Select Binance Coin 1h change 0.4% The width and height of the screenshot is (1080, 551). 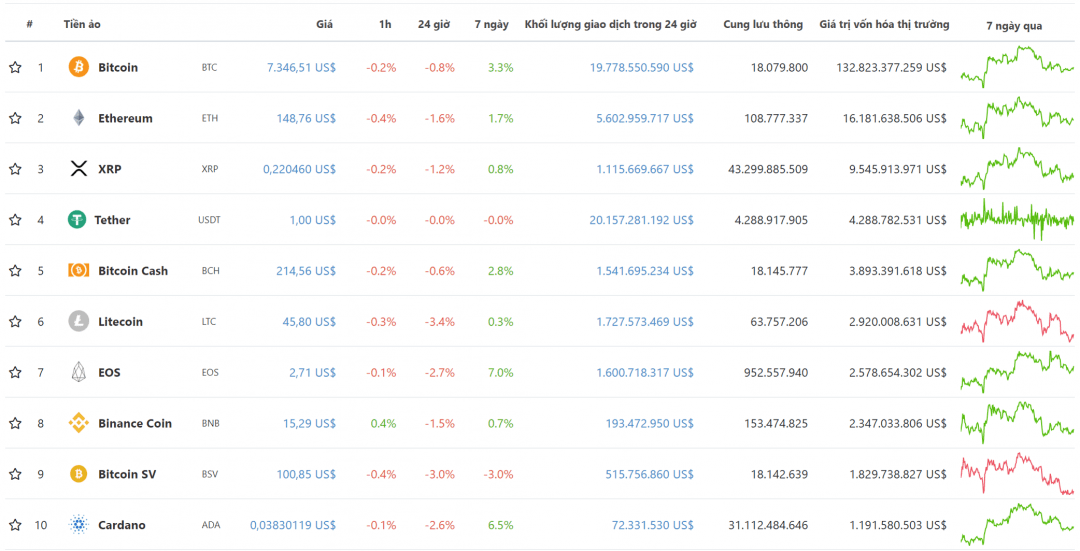click(384, 424)
